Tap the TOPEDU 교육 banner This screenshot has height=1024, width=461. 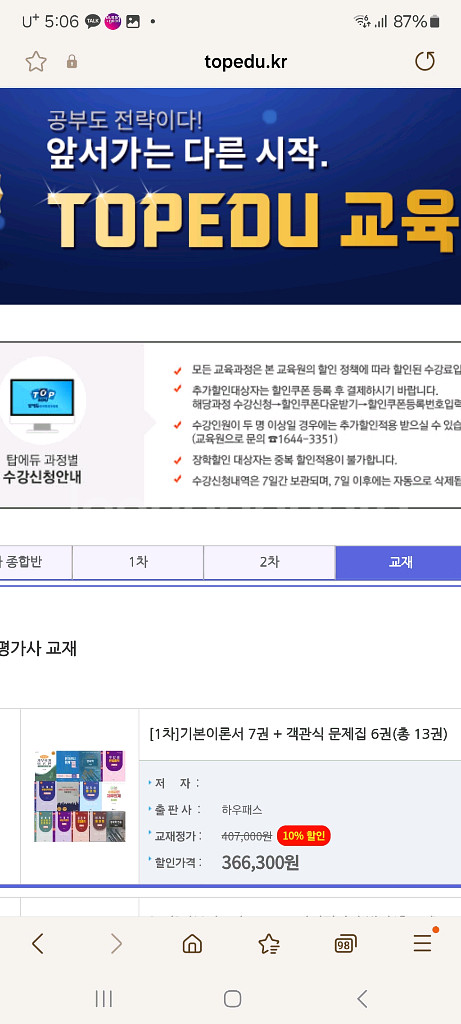point(230,196)
